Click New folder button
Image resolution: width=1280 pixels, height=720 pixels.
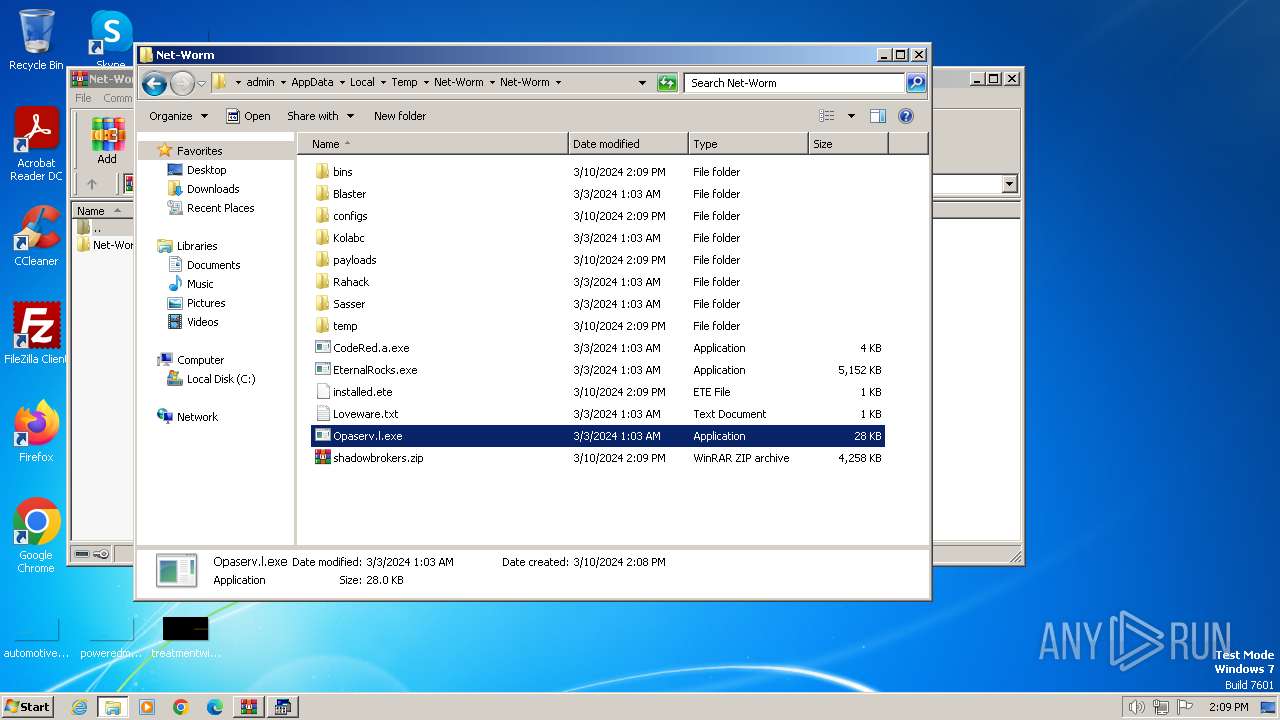pyautogui.click(x=400, y=116)
